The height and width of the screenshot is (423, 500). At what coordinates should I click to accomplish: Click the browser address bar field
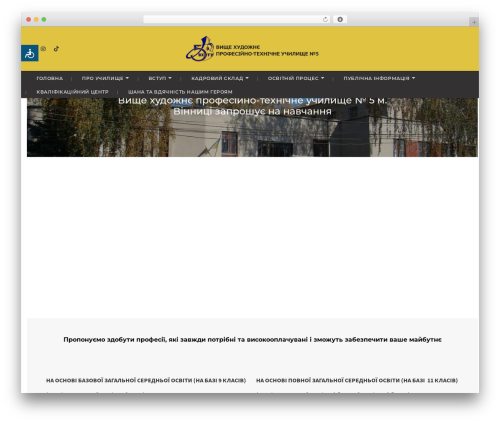pyautogui.click(x=237, y=19)
